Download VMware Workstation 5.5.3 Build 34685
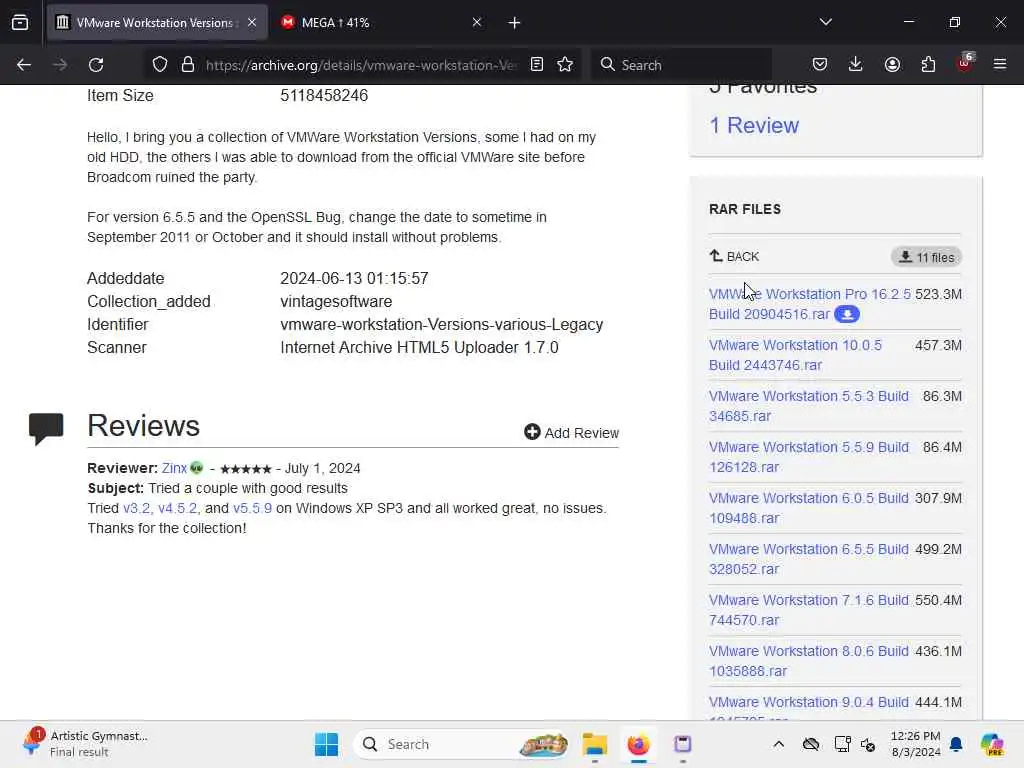The width and height of the screenshot is (1024, 768). (808, 406)
